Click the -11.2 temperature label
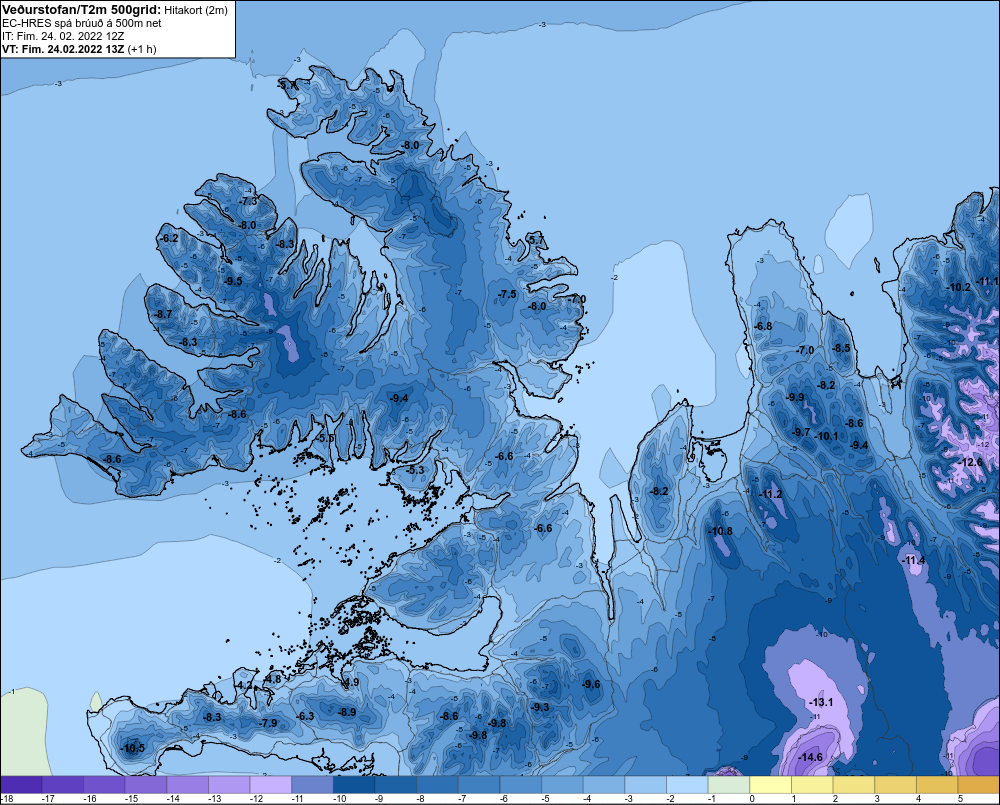The height and width of the screenshot is (805, 1000). (x=769, y=494)
